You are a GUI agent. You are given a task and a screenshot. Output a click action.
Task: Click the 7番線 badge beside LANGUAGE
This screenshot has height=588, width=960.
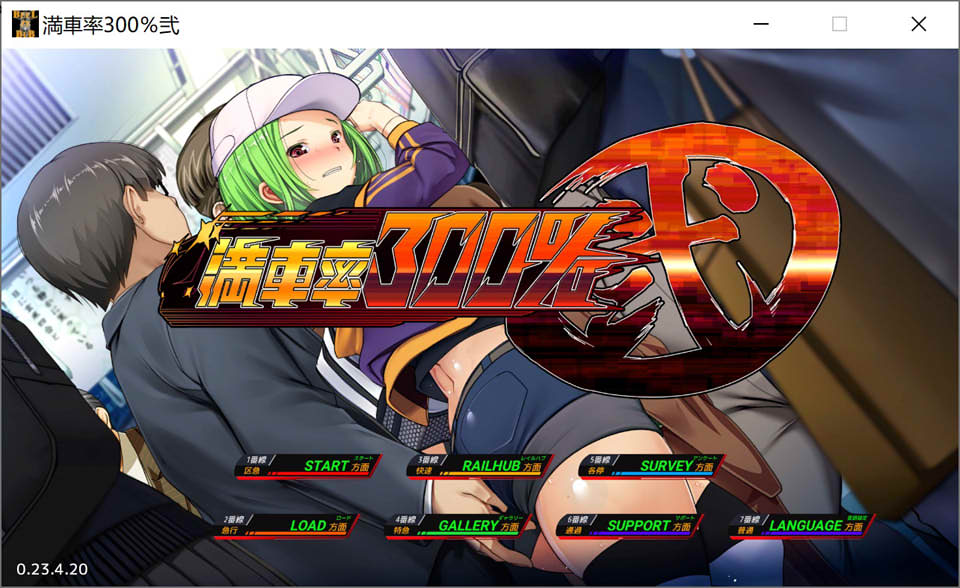click(x=748, y=524)
